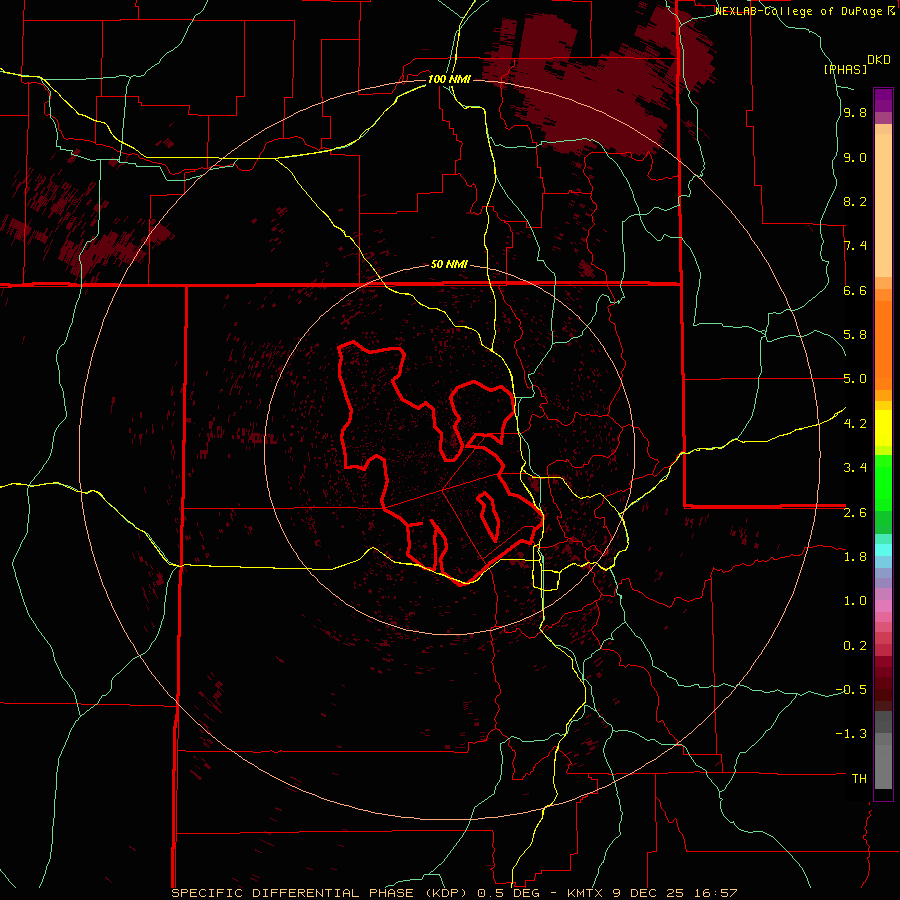Click the 8.2 legend value
The height and width of the screenshot is (900, 900).
tap(855, 201)
